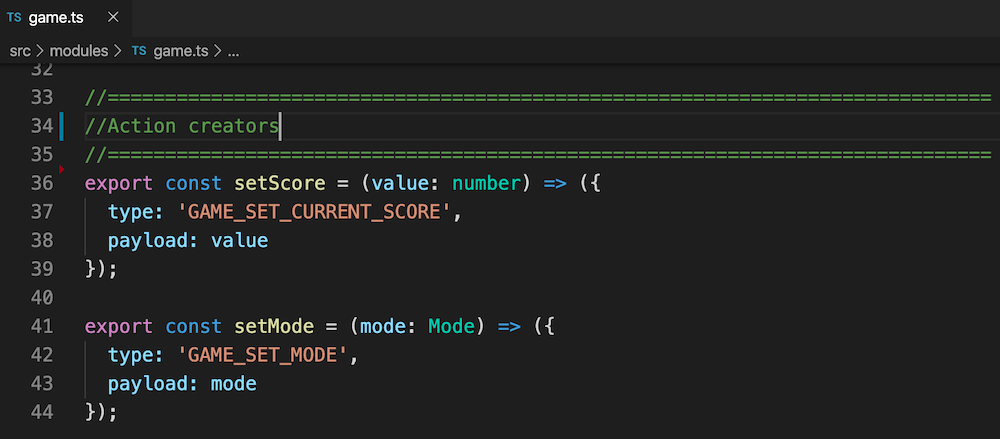
Task: Close the game.ts tab
Action: tap(113, 17)
